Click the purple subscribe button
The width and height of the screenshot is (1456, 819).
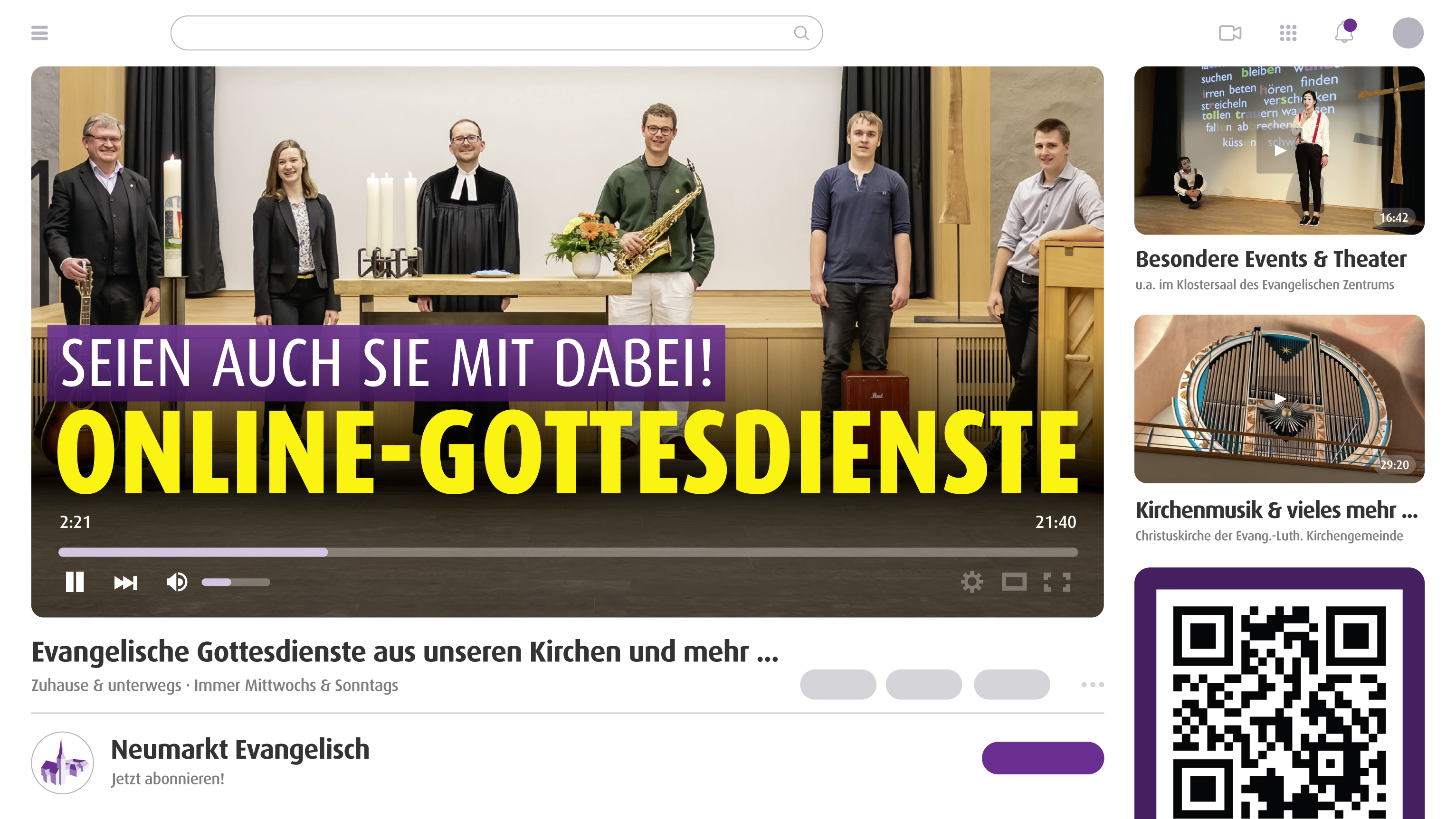point(1042,757)
